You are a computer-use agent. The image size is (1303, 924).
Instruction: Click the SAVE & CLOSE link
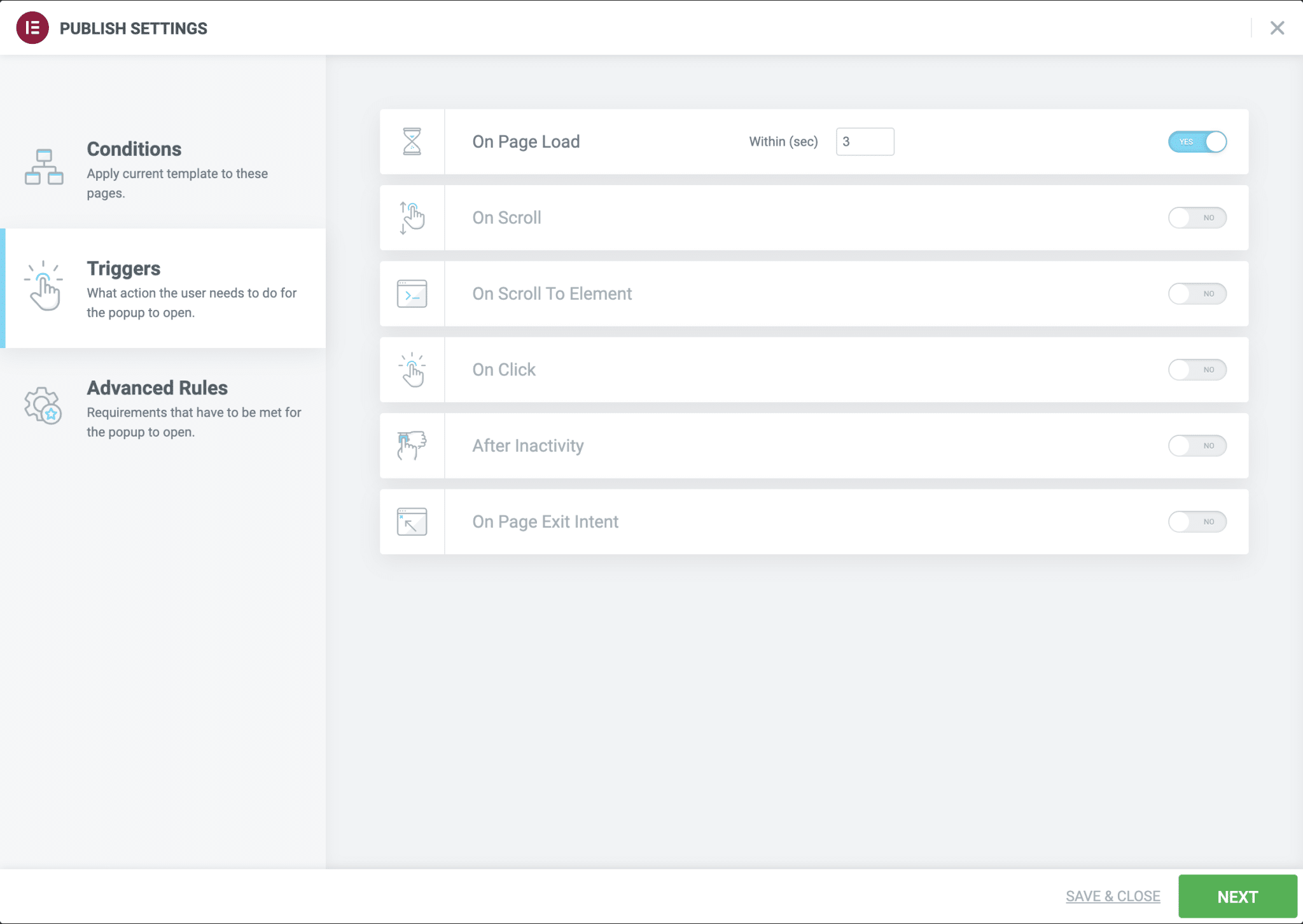(x=1113, y=896)
